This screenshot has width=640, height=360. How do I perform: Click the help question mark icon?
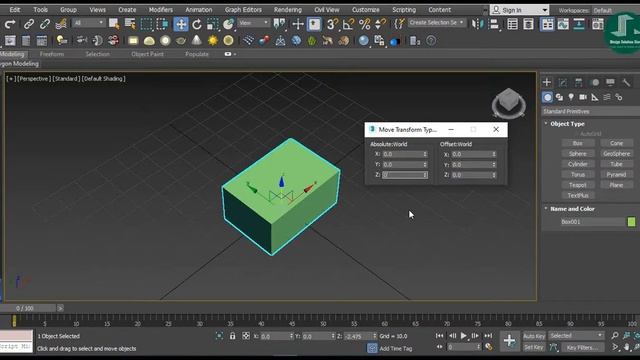coord(431,40)
